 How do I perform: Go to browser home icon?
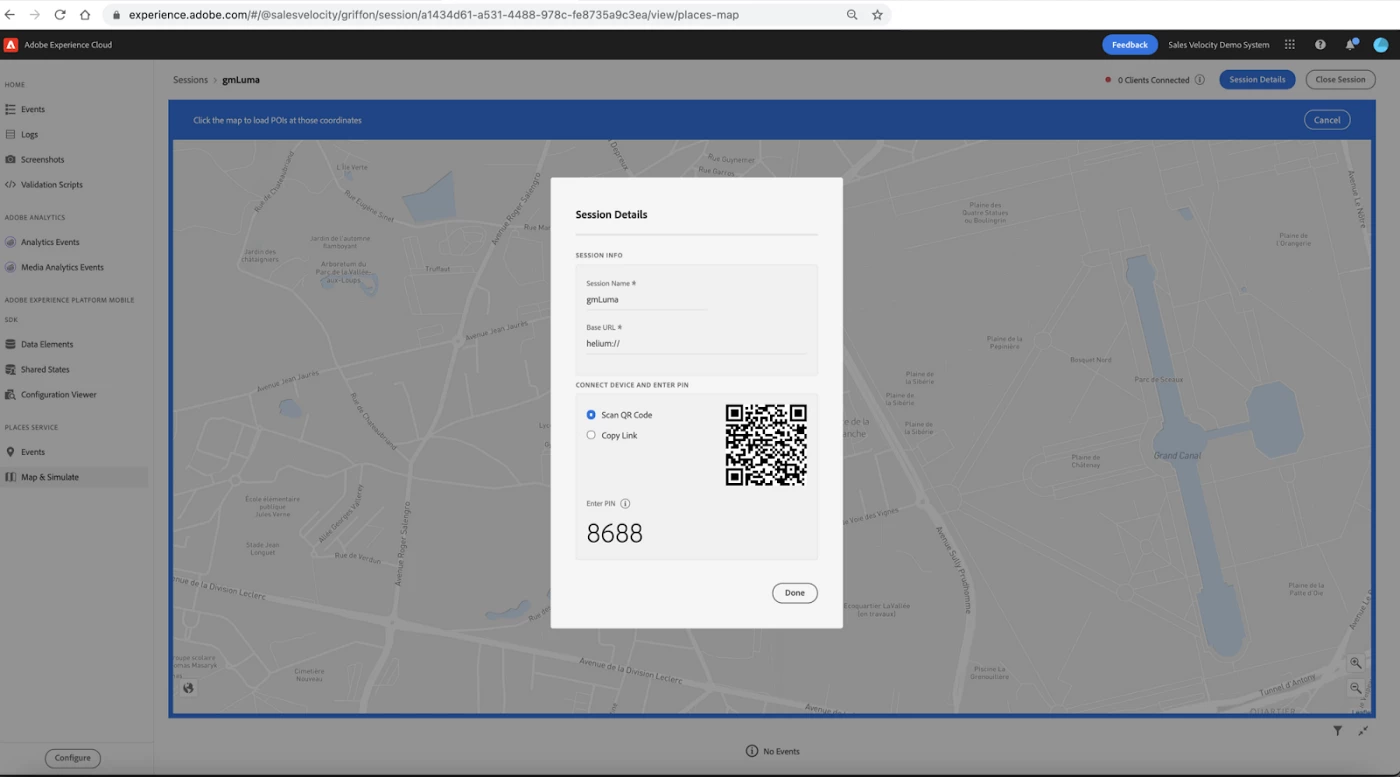click(85, 15)
